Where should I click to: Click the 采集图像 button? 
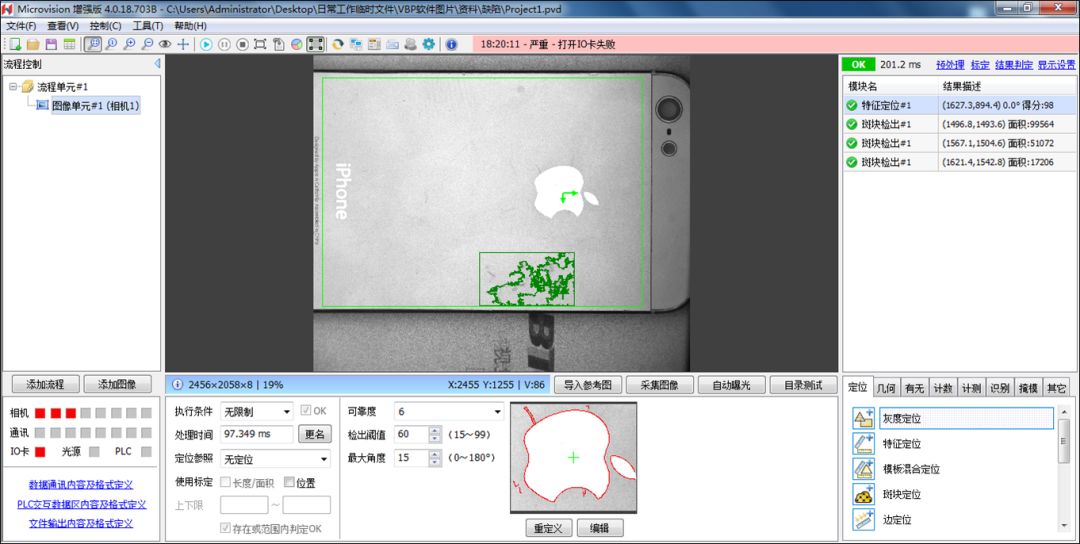coord(659,385)
